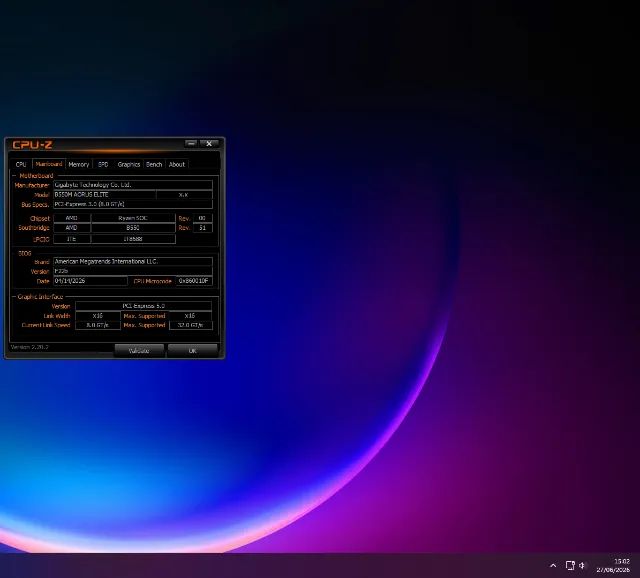Select the Mainboard tab
The width and height of the screenshot is (640, 578).
tap(49, 164)
